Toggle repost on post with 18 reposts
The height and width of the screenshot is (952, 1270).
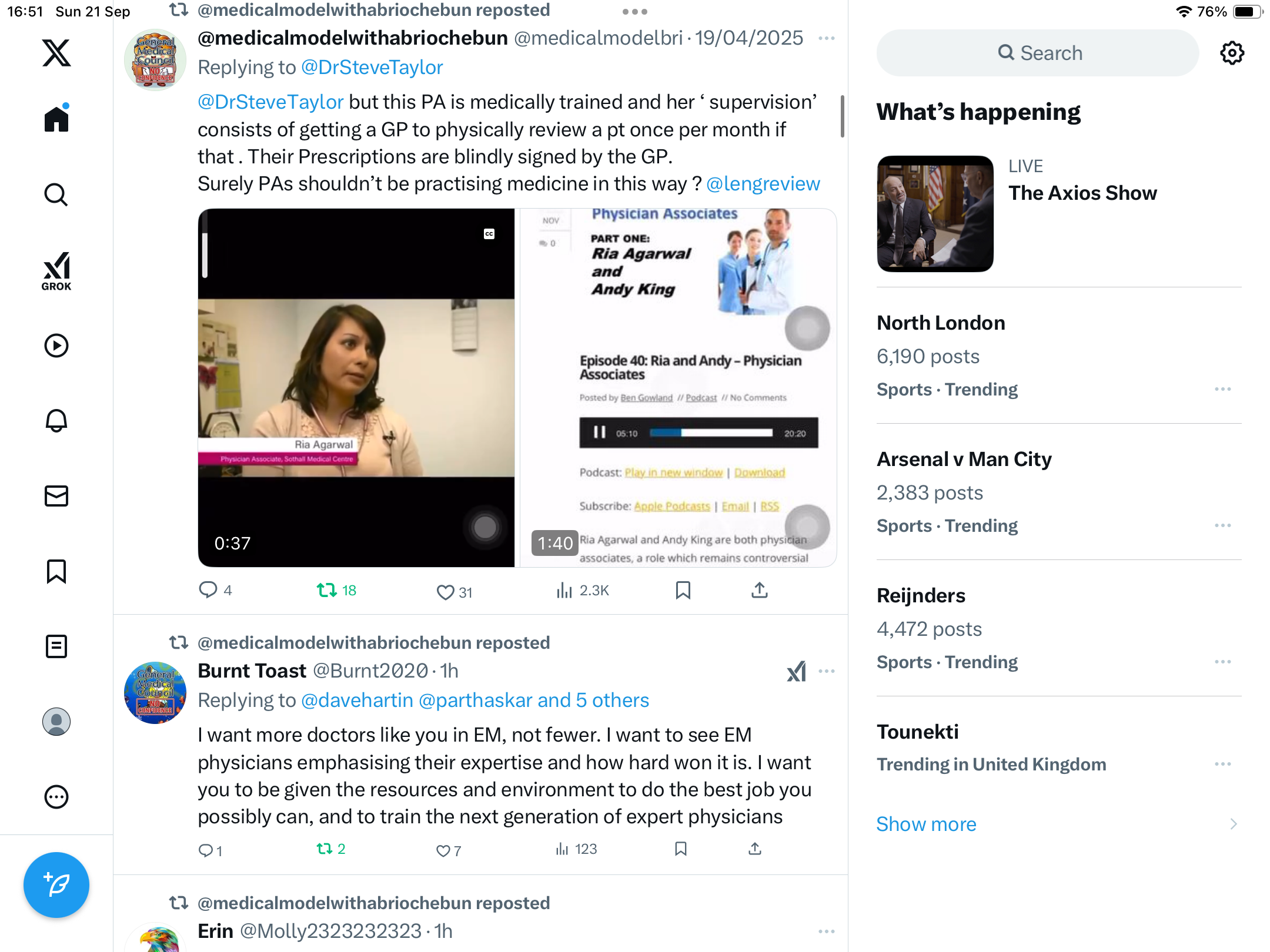(x=336, y=590)
